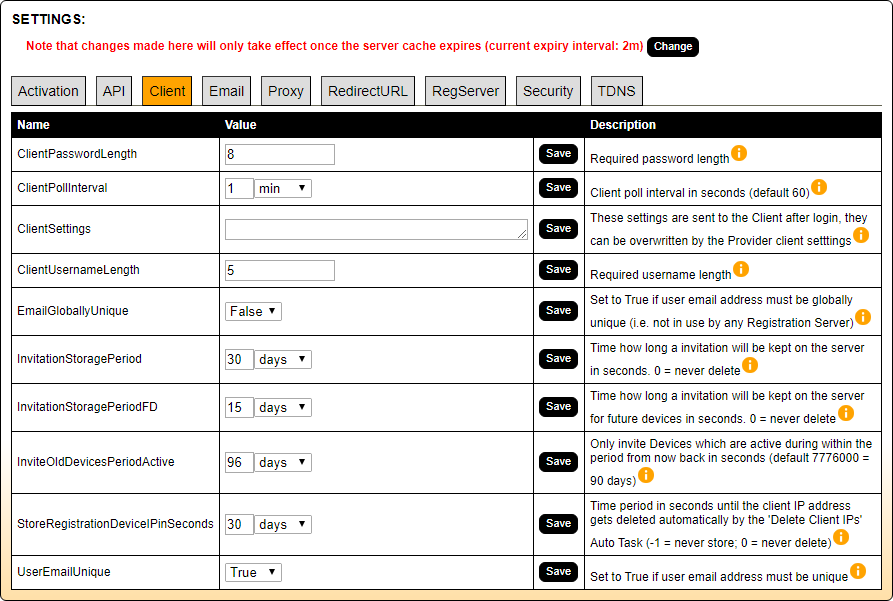Open info icon for InviteOldDevicesPeriodActive row

tap(646, 475)
